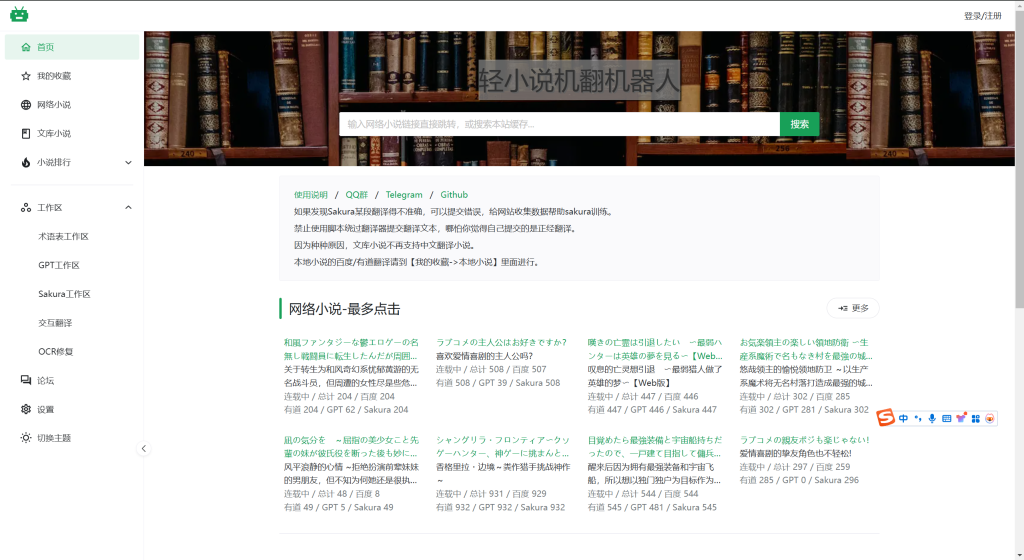This screenshot has width=1024, height=560.
Task: Open the IME four-squares toolbox icon
Action: click(x=976, y=418)
